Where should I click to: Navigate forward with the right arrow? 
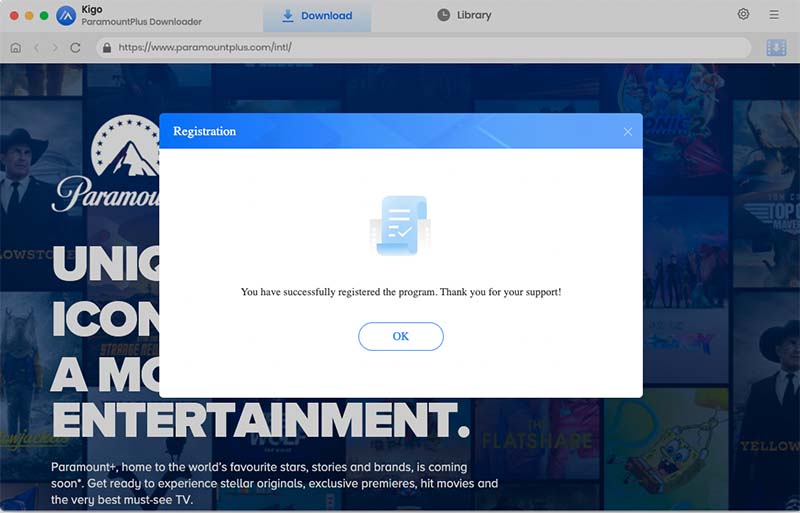click(55, 47)
